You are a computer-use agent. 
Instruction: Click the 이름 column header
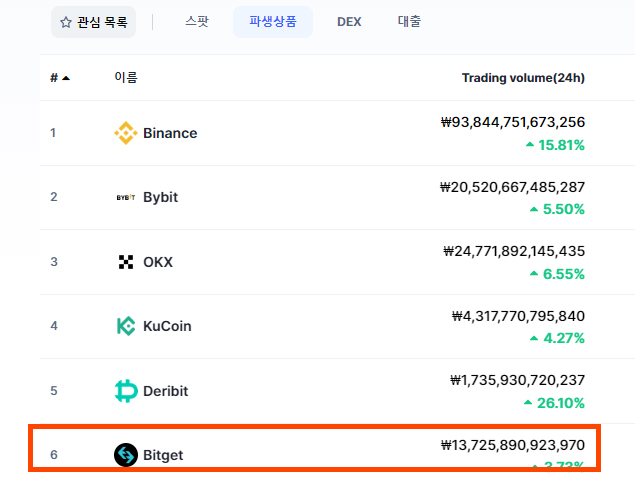[126, 77]
